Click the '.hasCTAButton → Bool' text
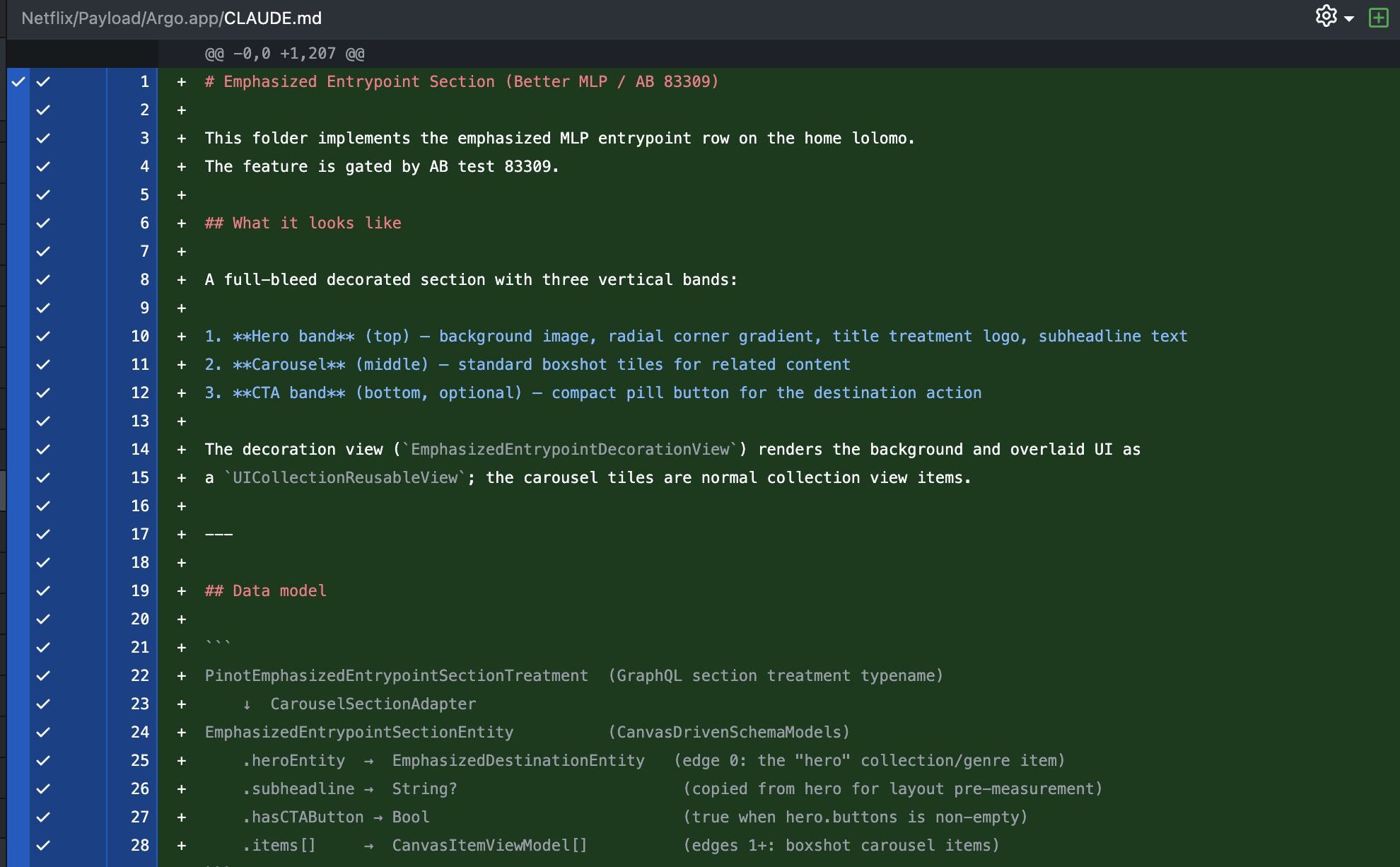Screen dimensions: 1400x867 pos(336,817)
